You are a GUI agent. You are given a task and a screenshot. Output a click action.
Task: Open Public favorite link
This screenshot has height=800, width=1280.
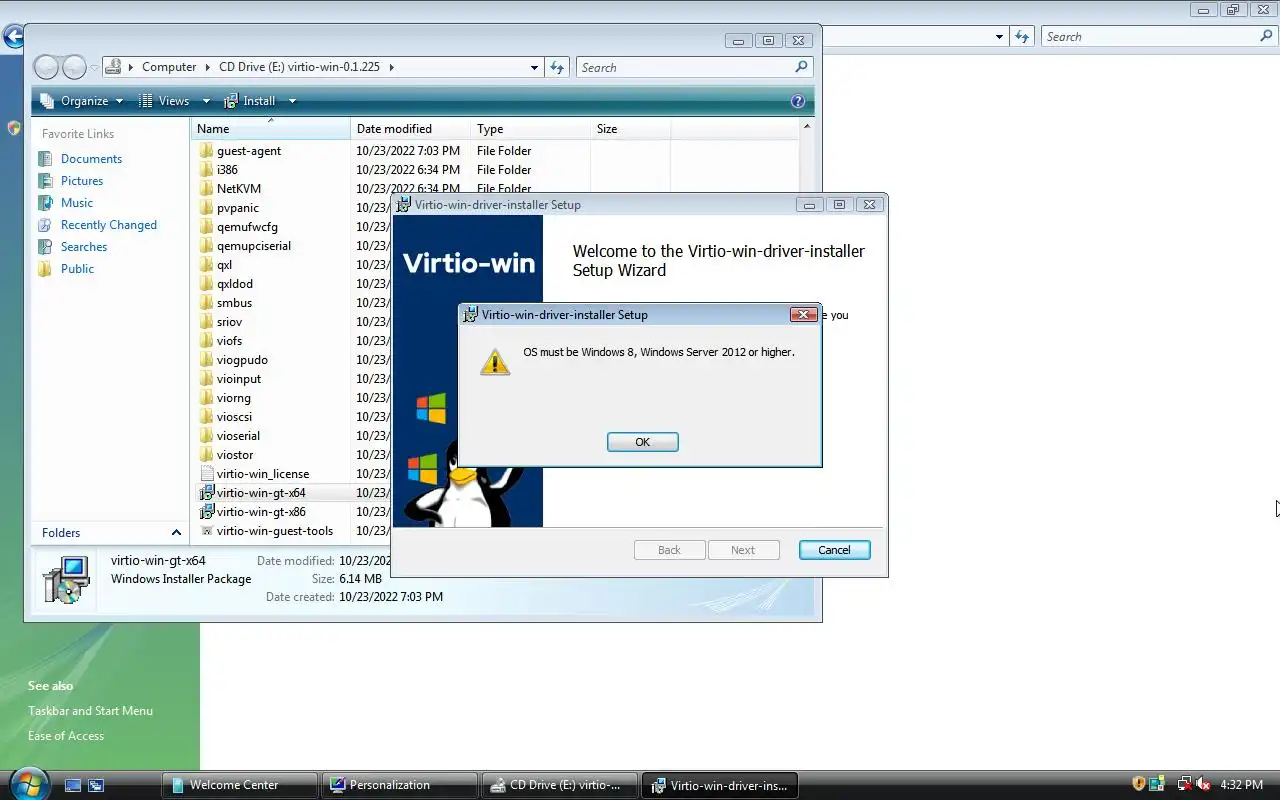pyautogui.click(x=77, y=269)
